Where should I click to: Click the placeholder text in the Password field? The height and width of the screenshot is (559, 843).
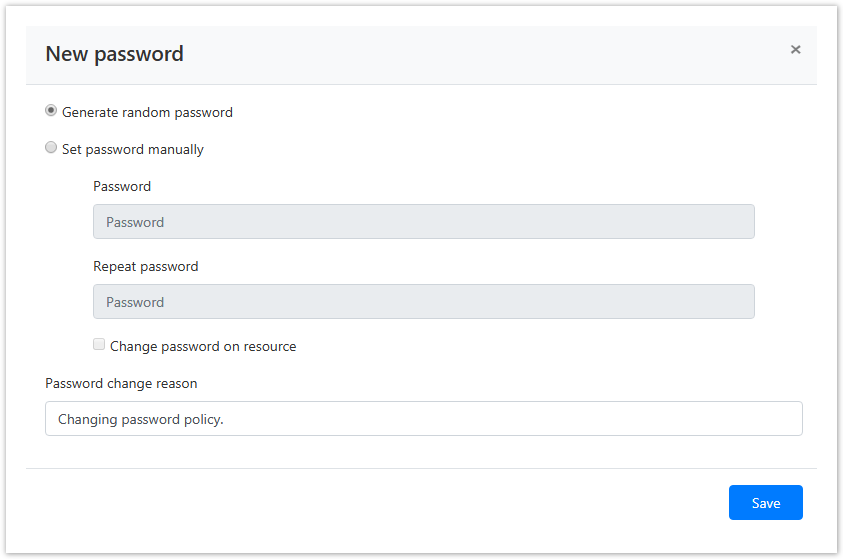tap(135, 223)
